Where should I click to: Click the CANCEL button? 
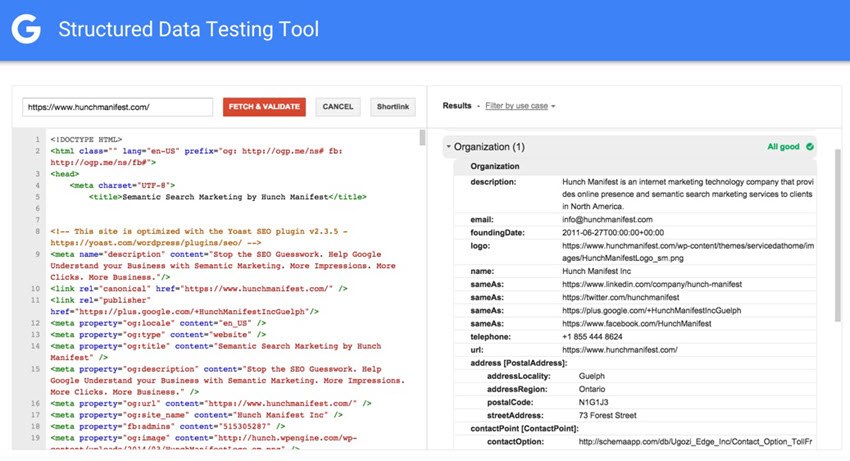point(338,107)
